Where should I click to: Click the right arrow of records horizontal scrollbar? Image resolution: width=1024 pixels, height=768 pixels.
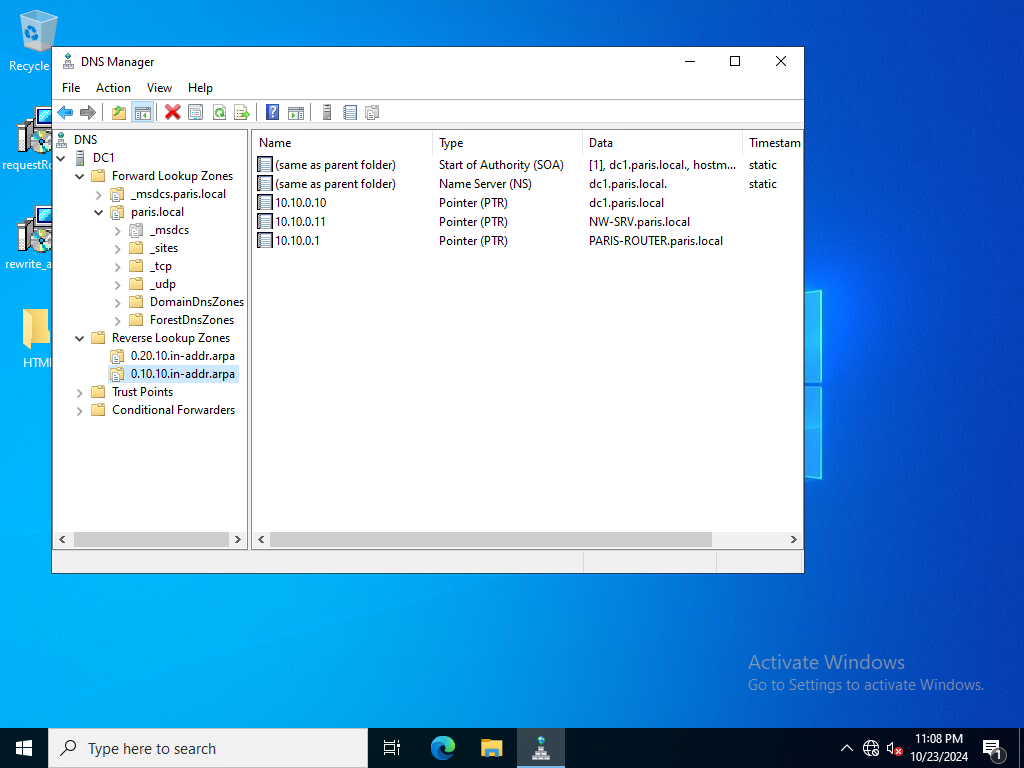point(793,539)
